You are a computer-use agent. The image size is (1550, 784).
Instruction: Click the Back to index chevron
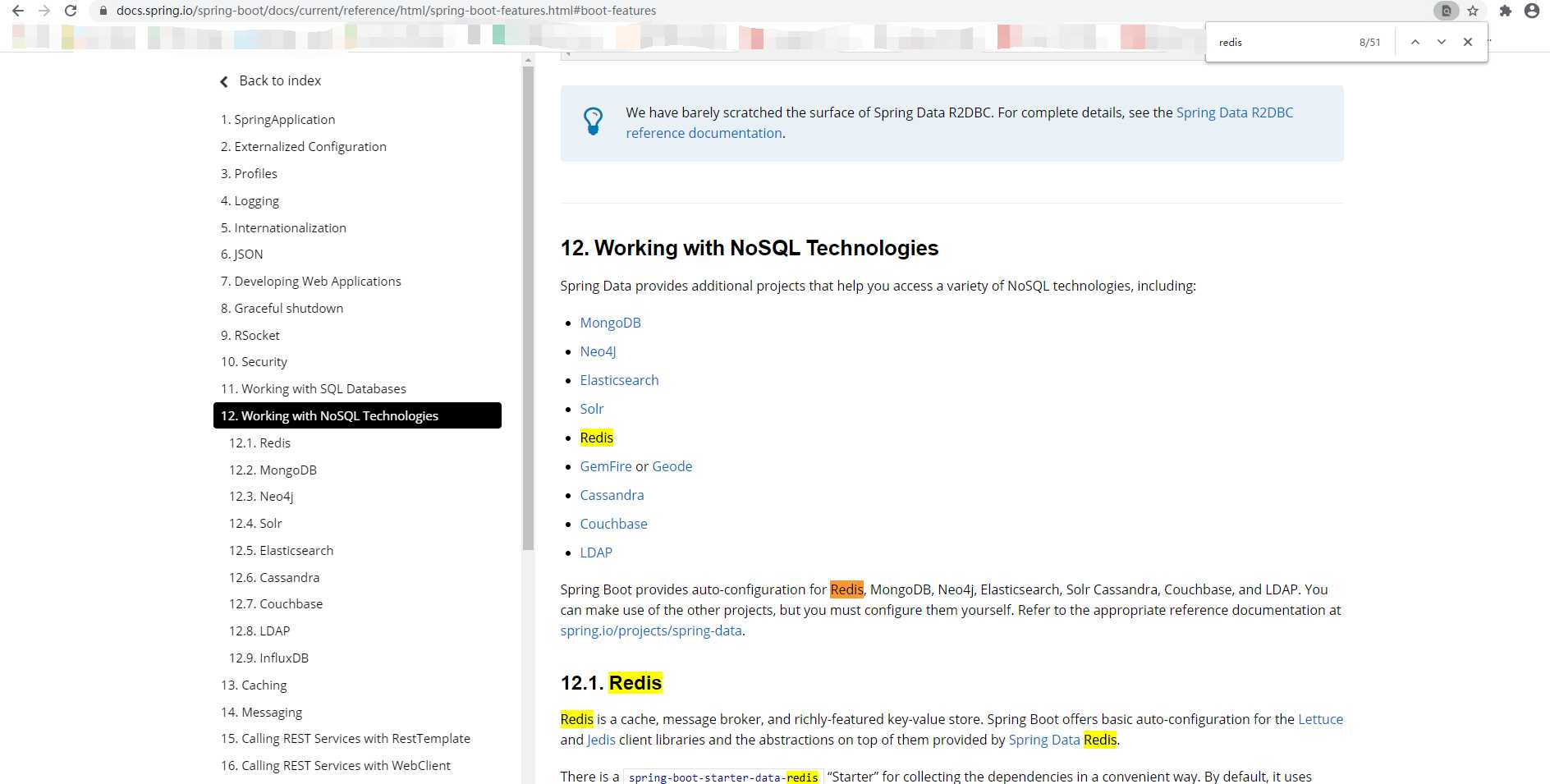pos(224,81)
